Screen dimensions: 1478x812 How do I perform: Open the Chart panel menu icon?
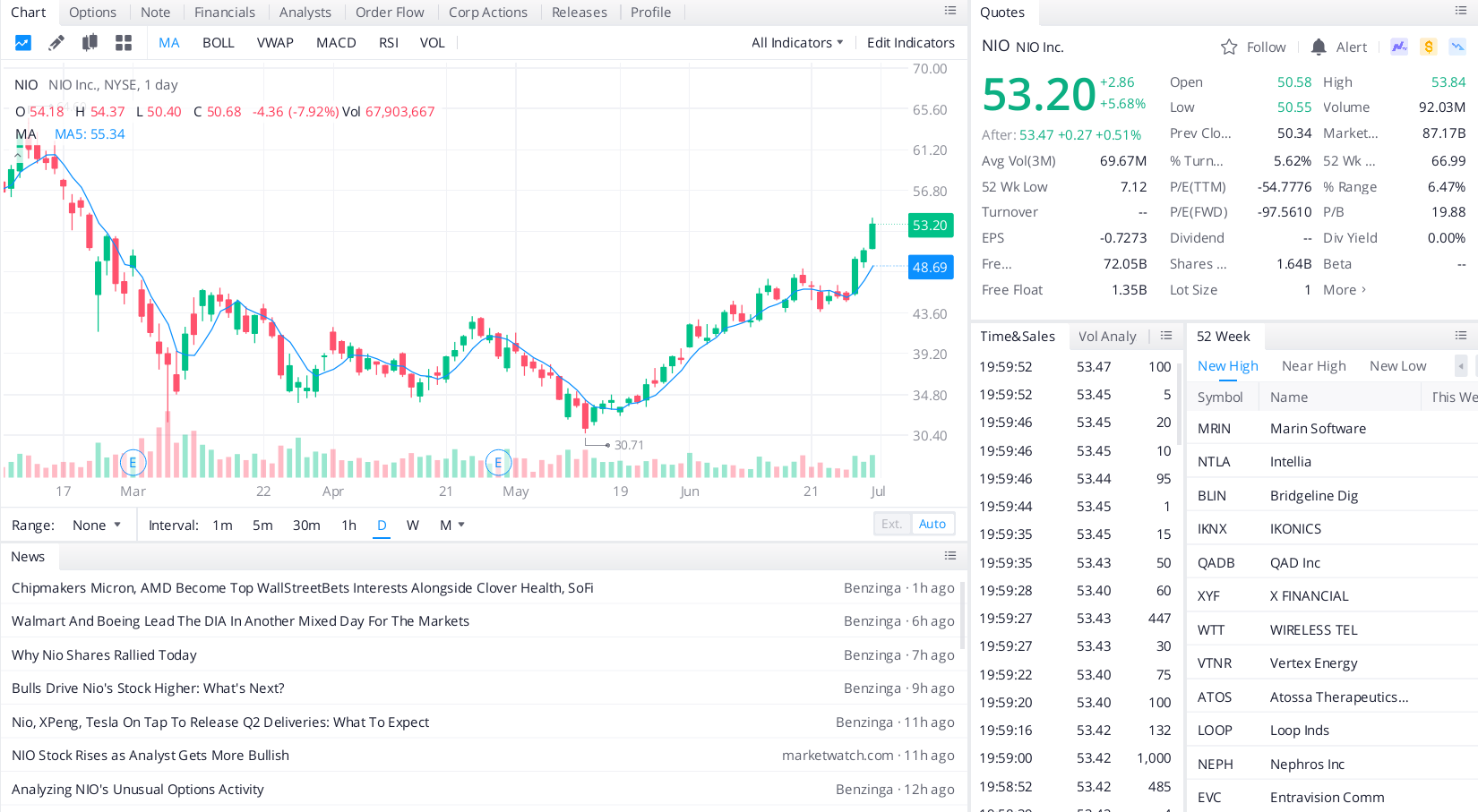(950, 11)
